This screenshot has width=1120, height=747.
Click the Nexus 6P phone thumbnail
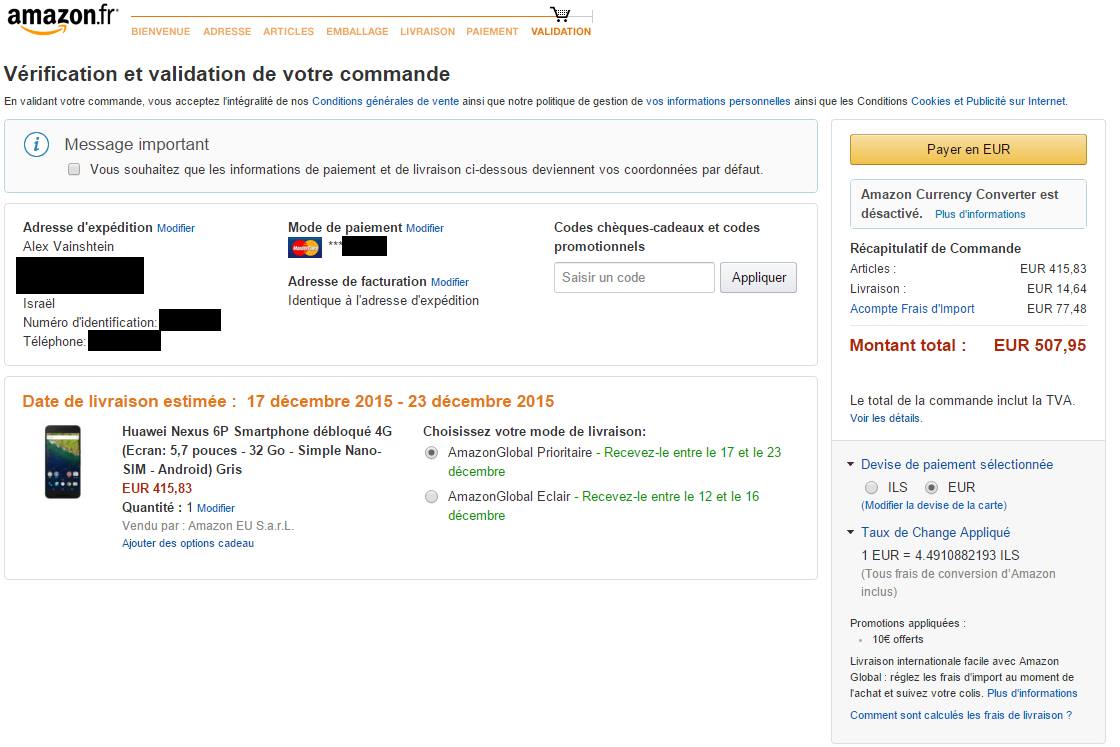pos(63,462)
